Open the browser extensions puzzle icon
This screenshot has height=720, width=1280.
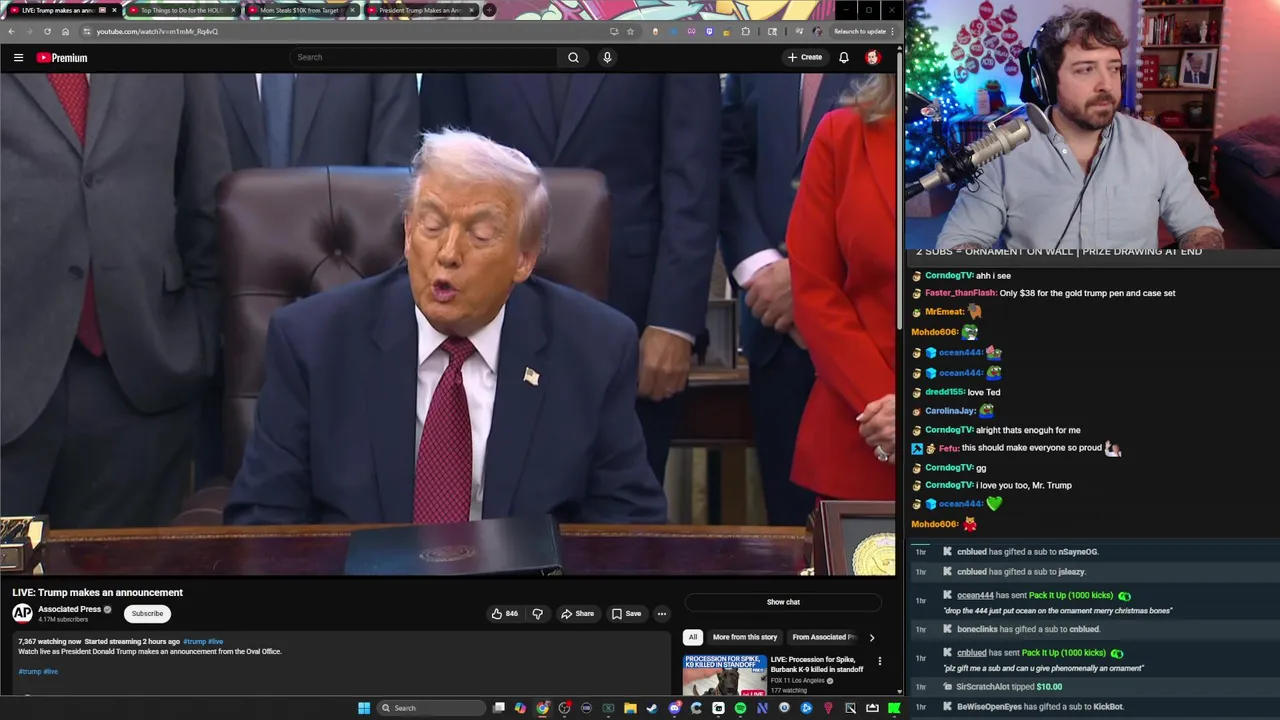click(745, 31)
